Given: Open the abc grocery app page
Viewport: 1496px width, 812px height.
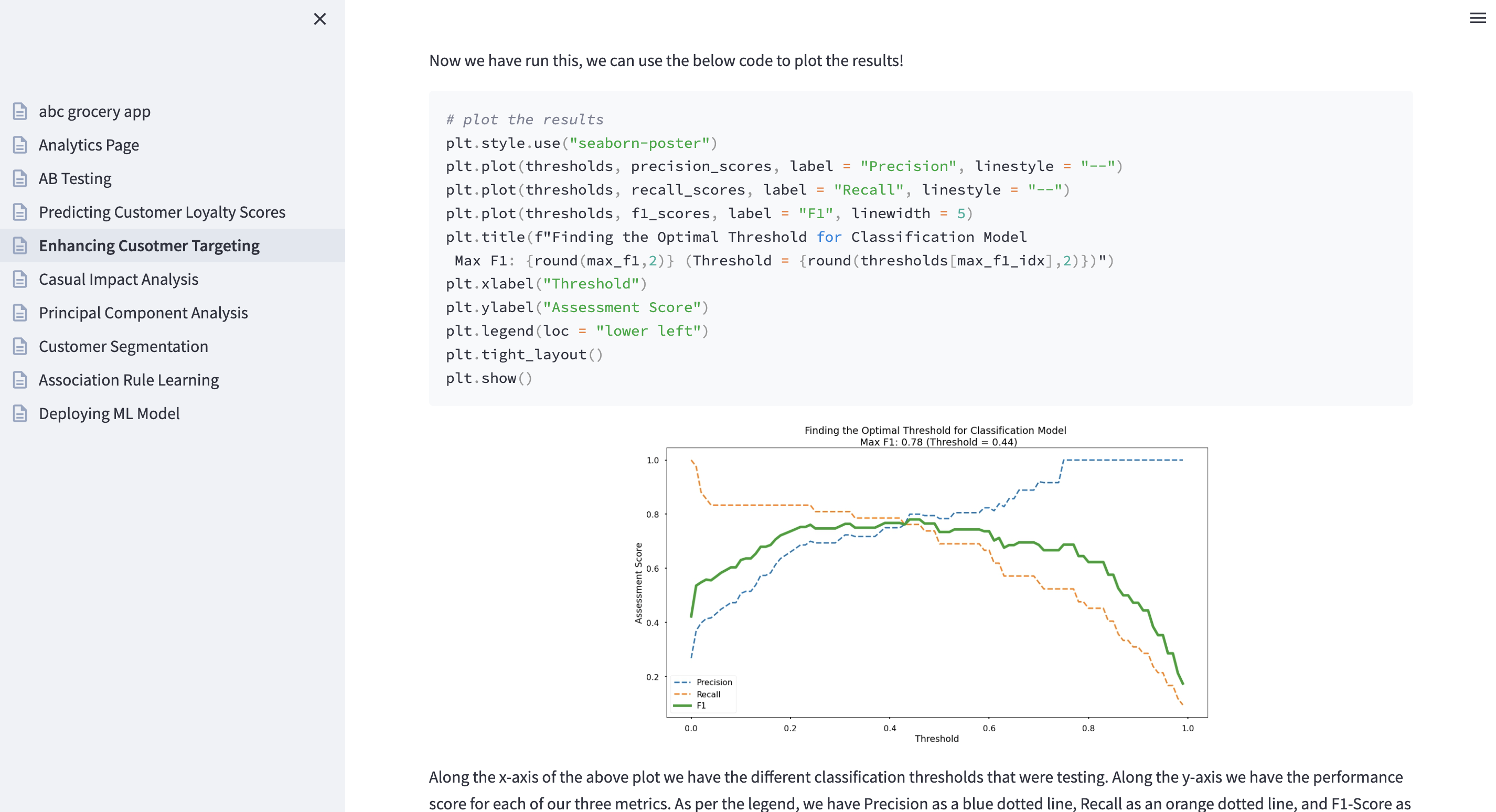Looking at the screenshot, I should pyautogui.click(x=94, y=111).
